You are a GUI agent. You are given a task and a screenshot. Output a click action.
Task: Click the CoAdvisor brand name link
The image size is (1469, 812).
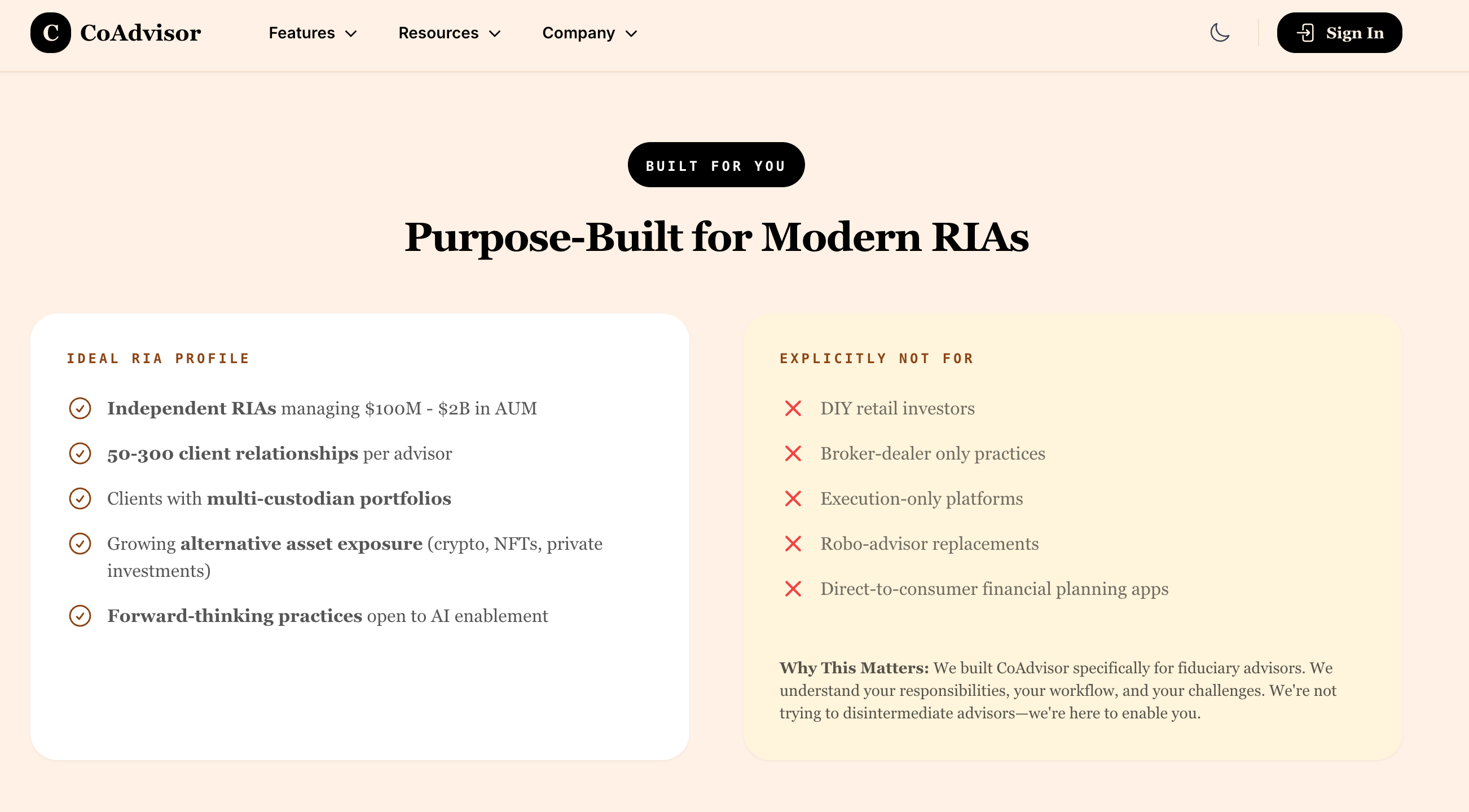point(140,33)
